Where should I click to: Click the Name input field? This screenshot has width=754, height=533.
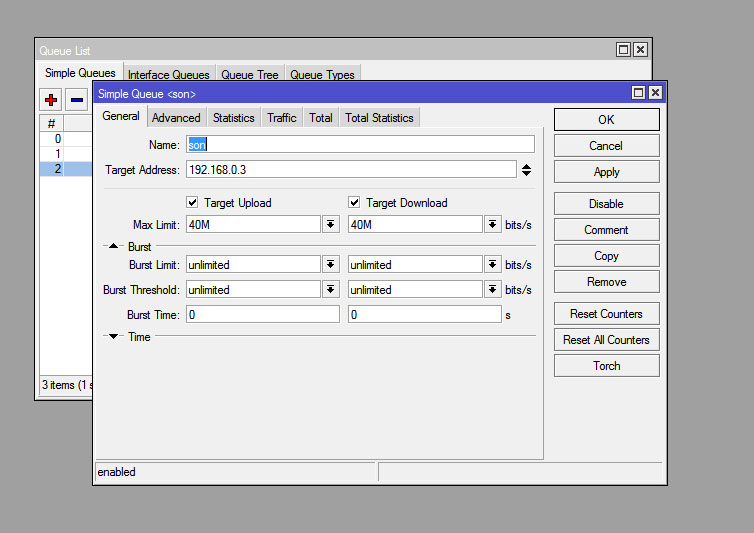coord(360,145)
